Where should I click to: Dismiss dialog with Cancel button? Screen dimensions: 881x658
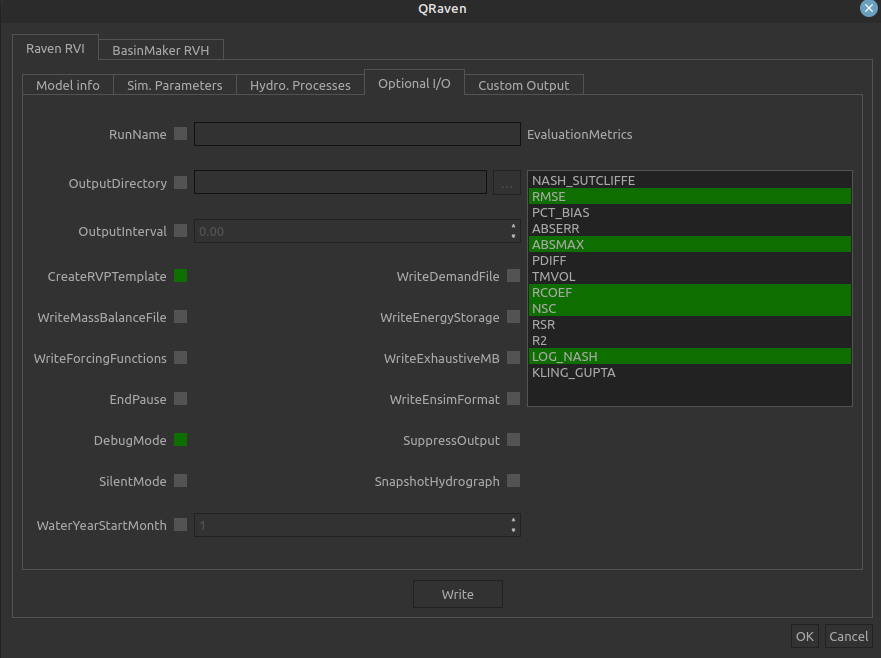click(x=848, y=636)
